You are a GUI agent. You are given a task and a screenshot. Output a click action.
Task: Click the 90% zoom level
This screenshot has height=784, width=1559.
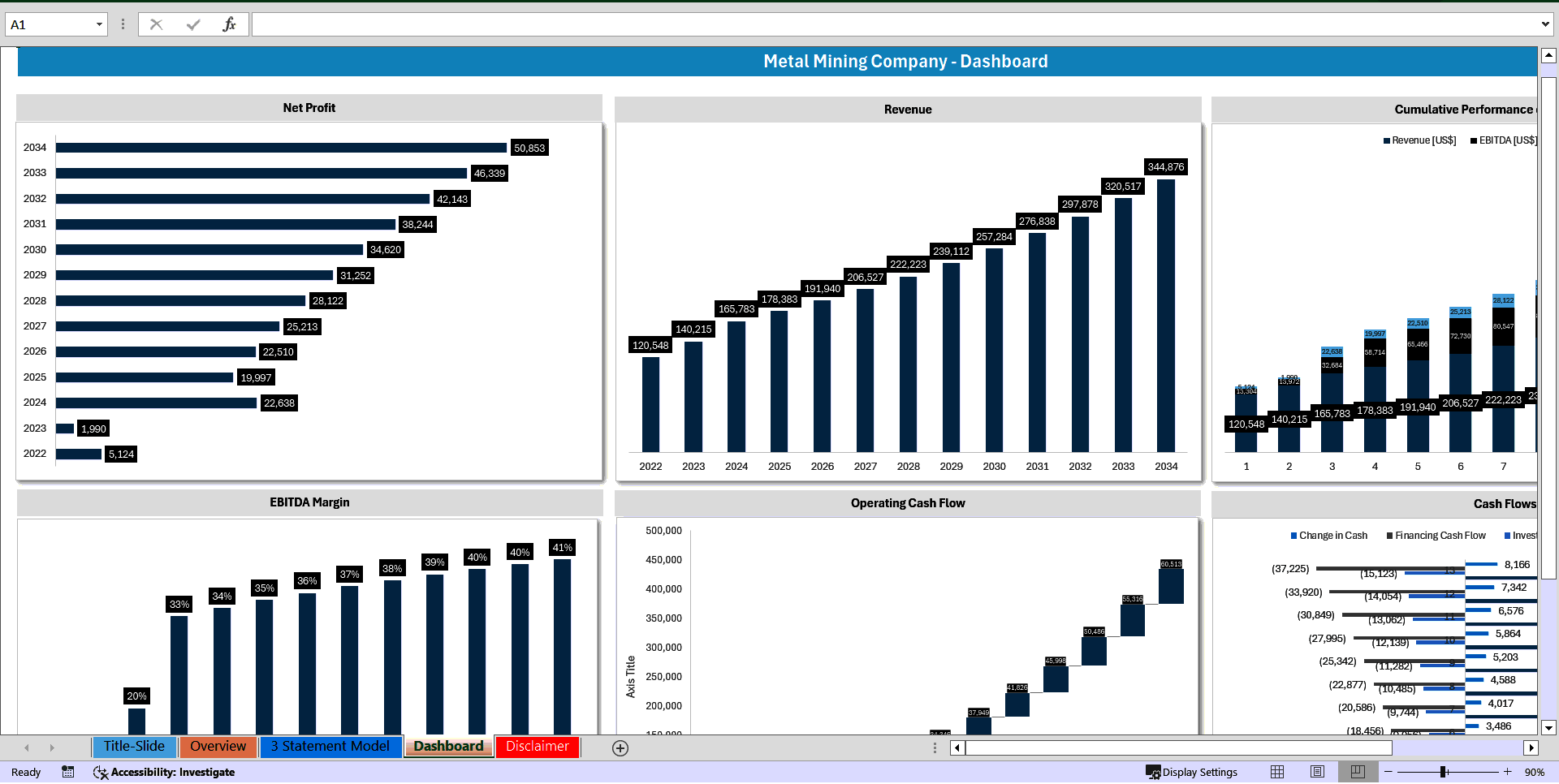[x=1534, y=772]
